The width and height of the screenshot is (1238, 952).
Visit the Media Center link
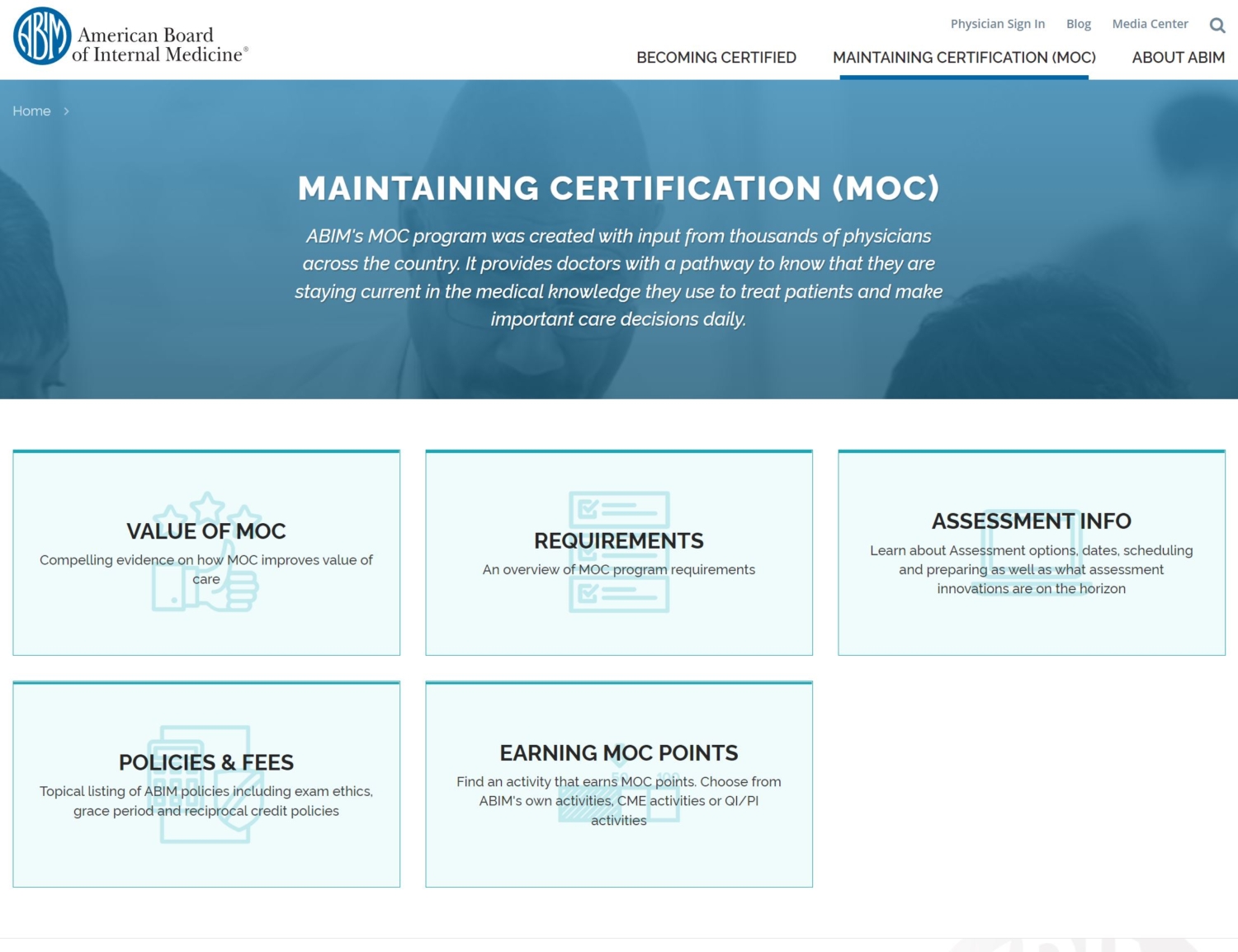point(1150,24)
